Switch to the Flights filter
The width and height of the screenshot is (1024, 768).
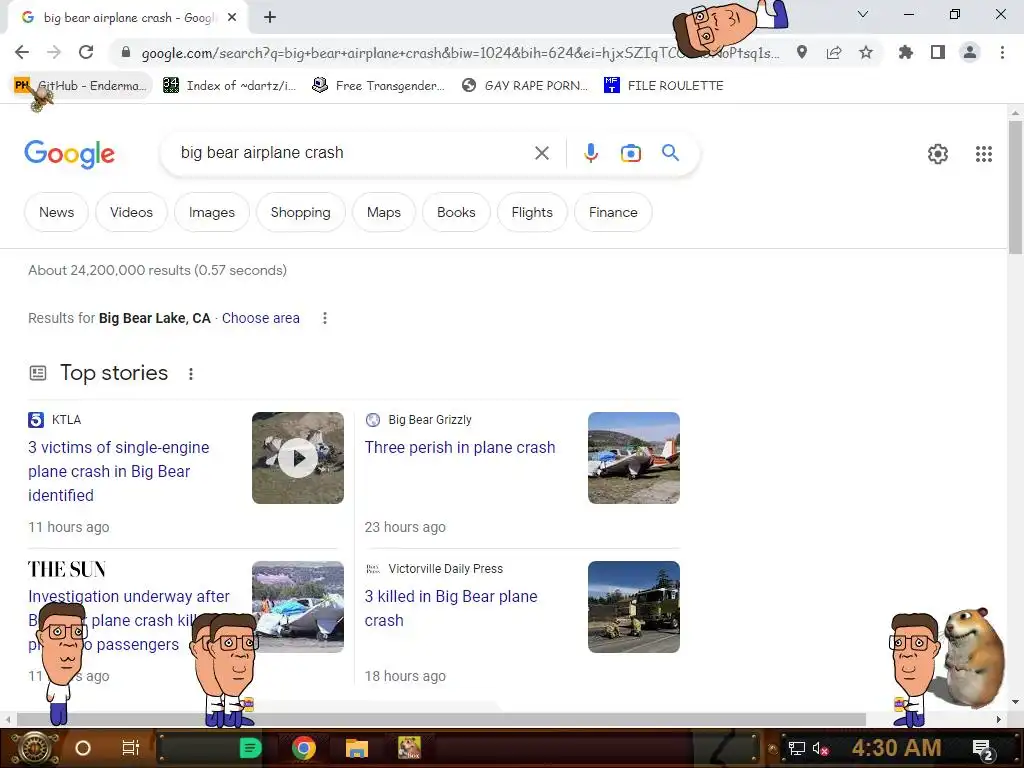click(x=532, y=212)
